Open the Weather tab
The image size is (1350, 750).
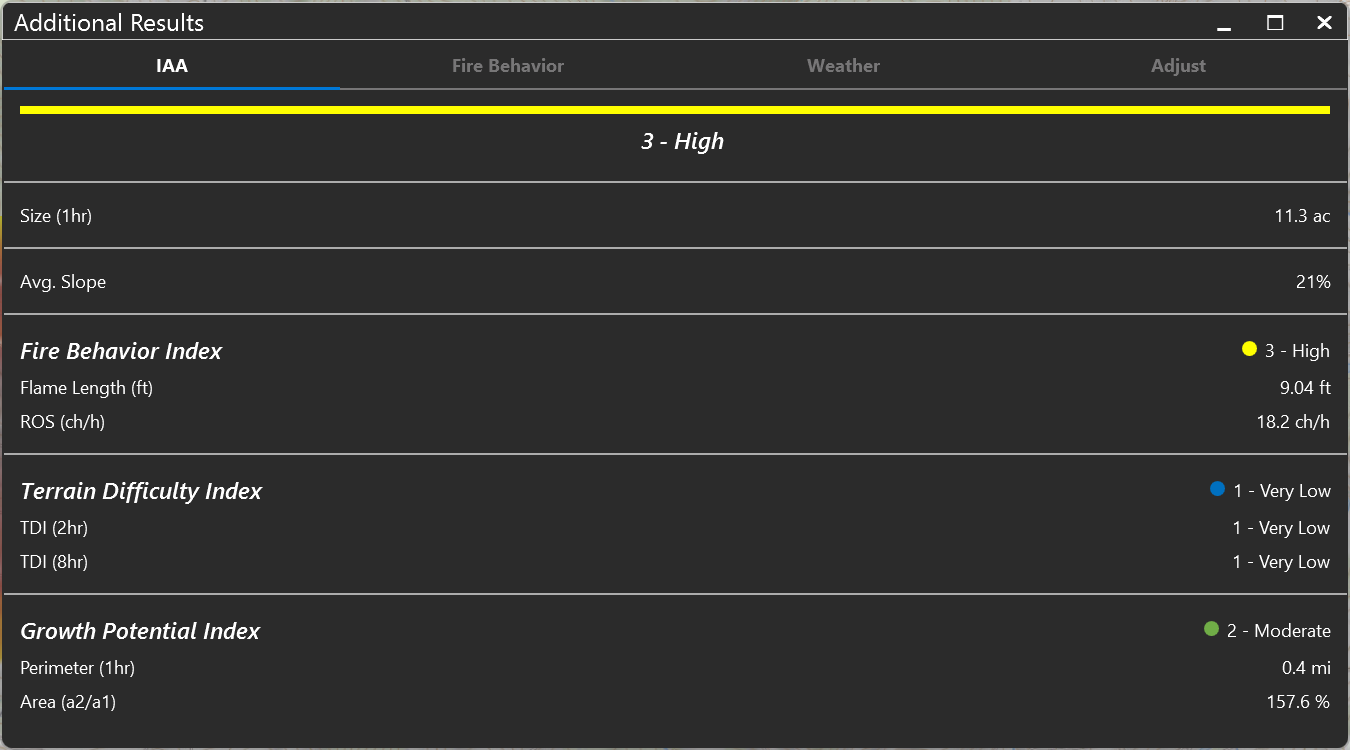tap(843, 66)
